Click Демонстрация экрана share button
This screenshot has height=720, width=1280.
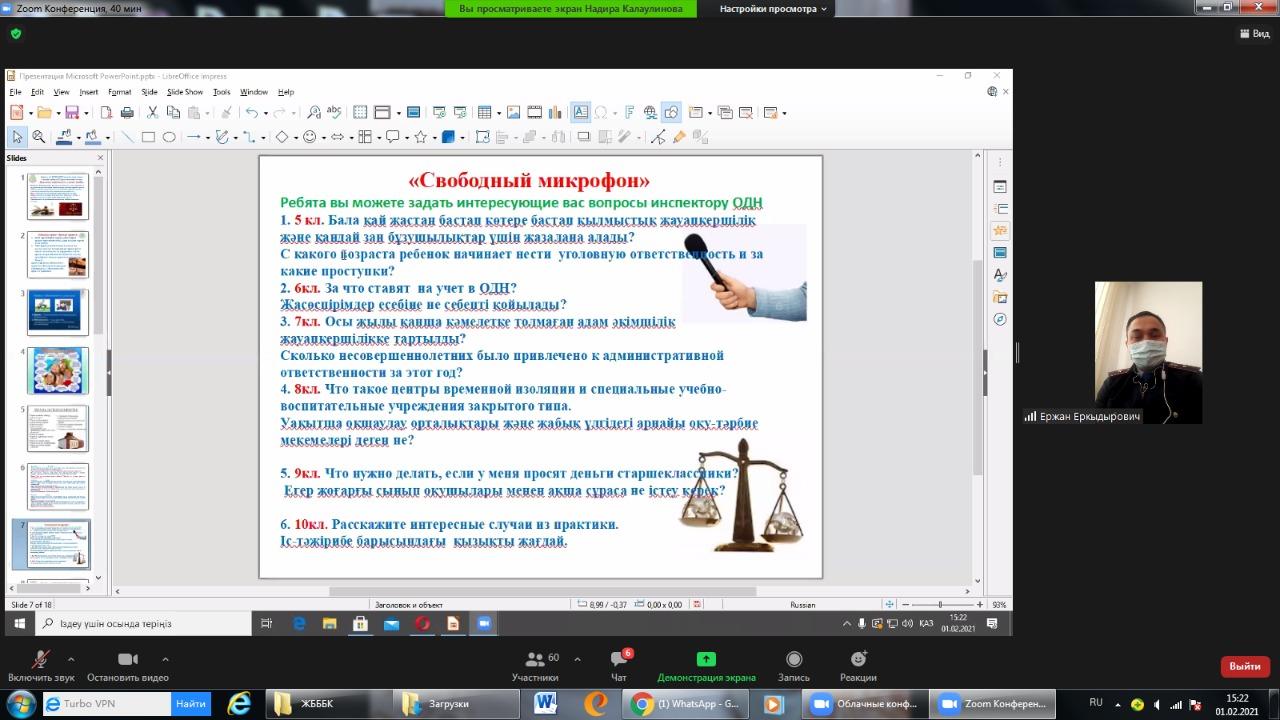click(706, 666)
